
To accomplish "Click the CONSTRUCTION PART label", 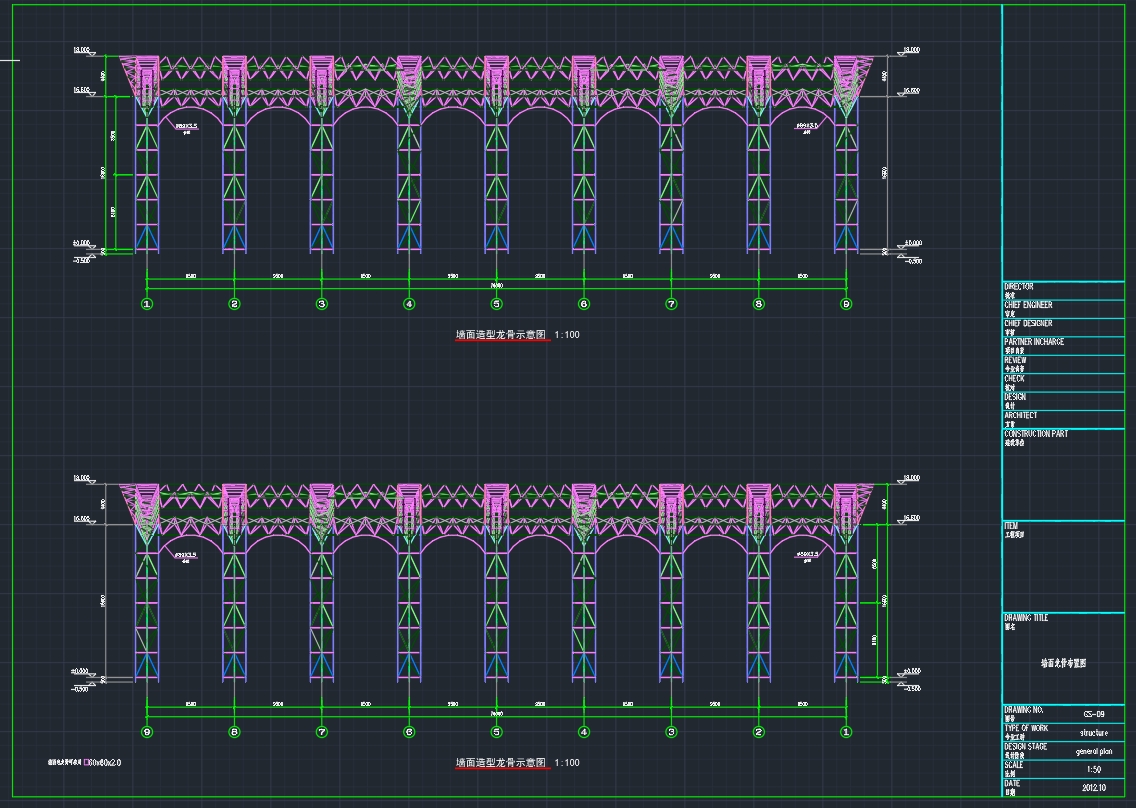I will (1036, 434).
